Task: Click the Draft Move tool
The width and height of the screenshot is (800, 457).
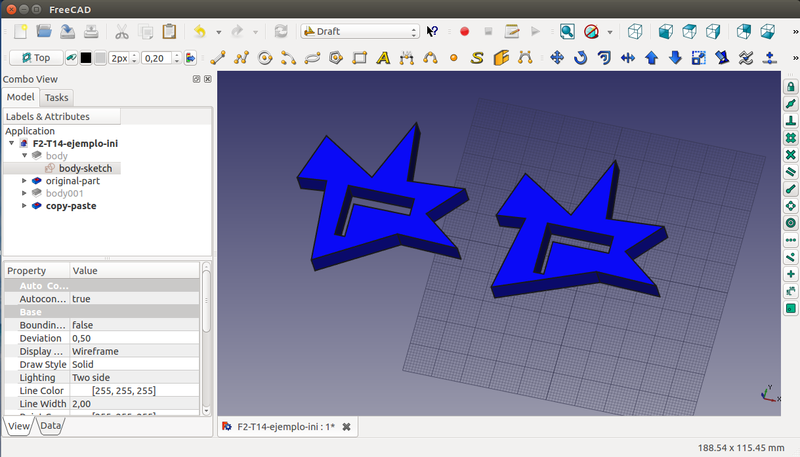Action: click(558, 57)
